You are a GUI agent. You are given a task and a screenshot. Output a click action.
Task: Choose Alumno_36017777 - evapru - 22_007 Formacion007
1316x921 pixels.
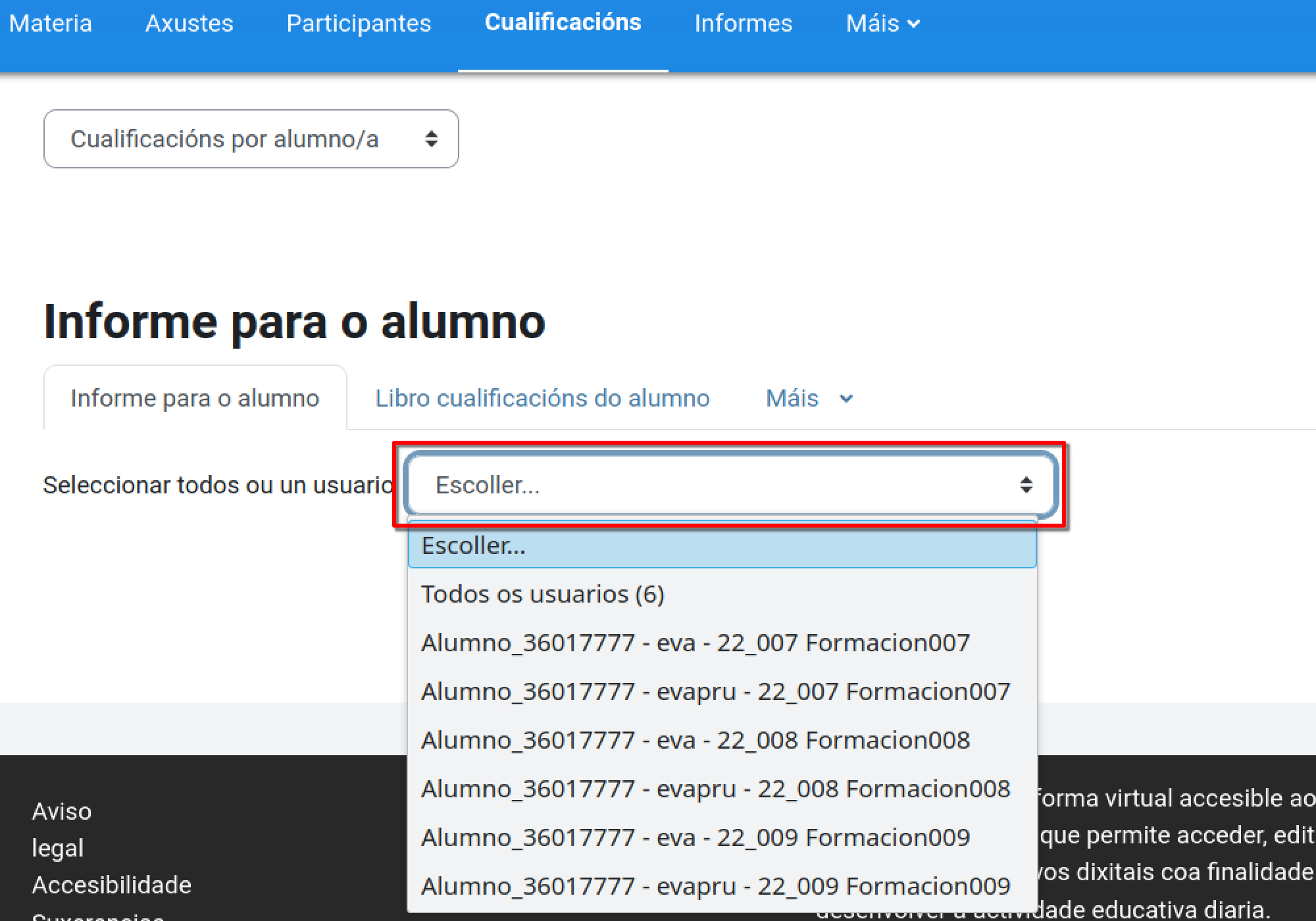coord(716,691)
